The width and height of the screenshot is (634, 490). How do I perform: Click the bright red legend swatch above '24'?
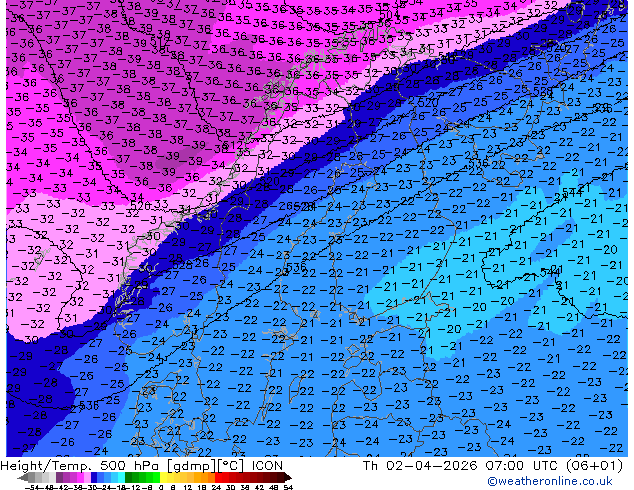[x=218, y=478]
